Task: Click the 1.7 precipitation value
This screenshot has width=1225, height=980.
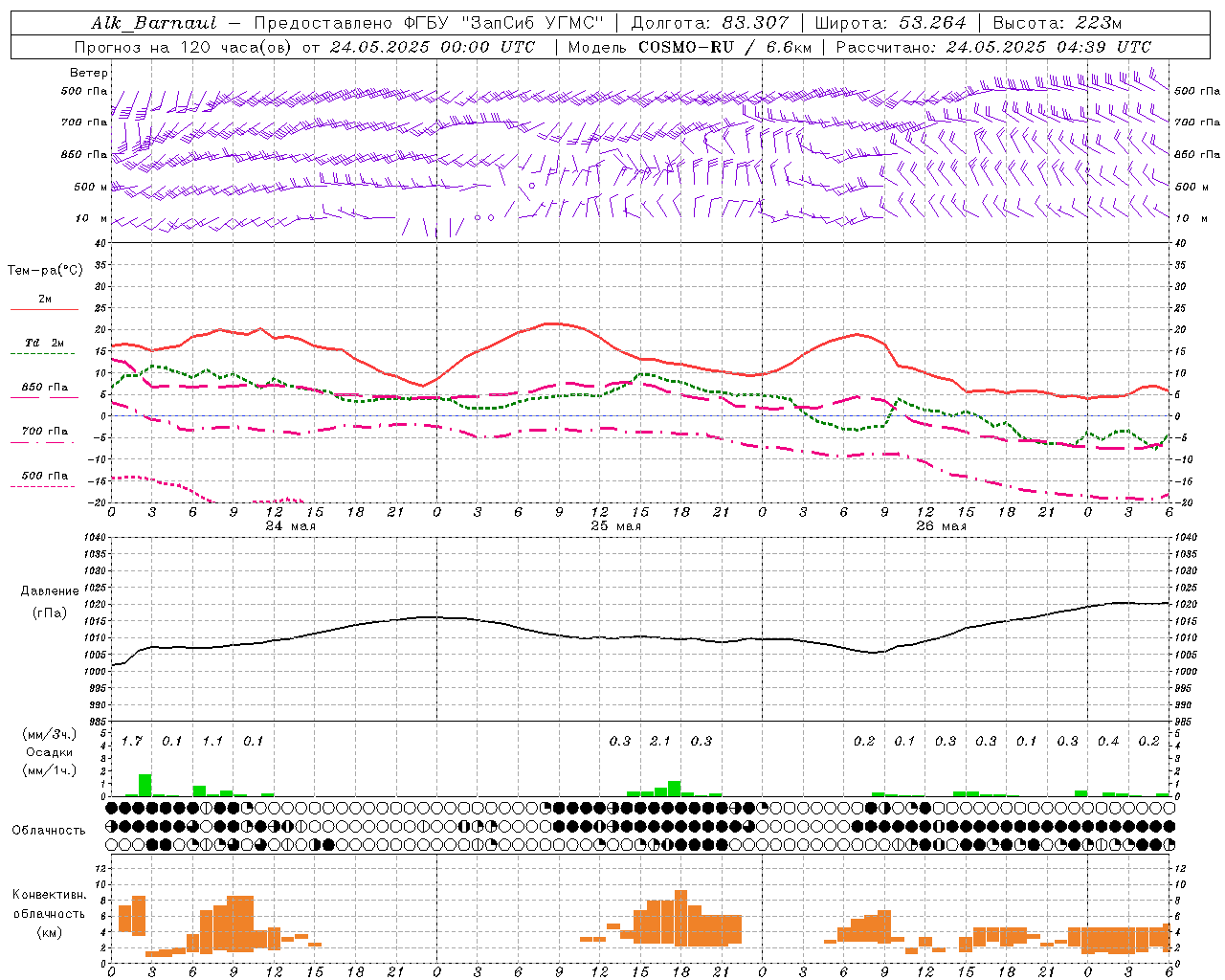Action: click(132, 742)
